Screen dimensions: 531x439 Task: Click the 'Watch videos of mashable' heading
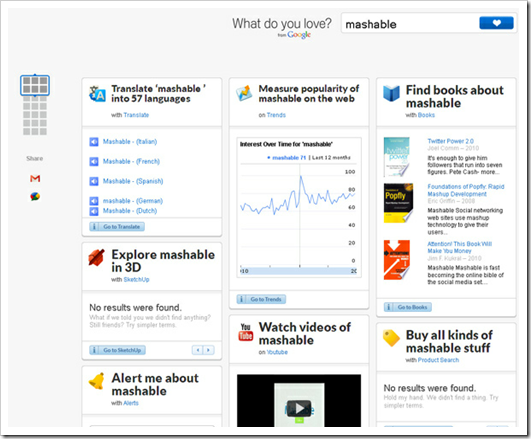[305, 334]
